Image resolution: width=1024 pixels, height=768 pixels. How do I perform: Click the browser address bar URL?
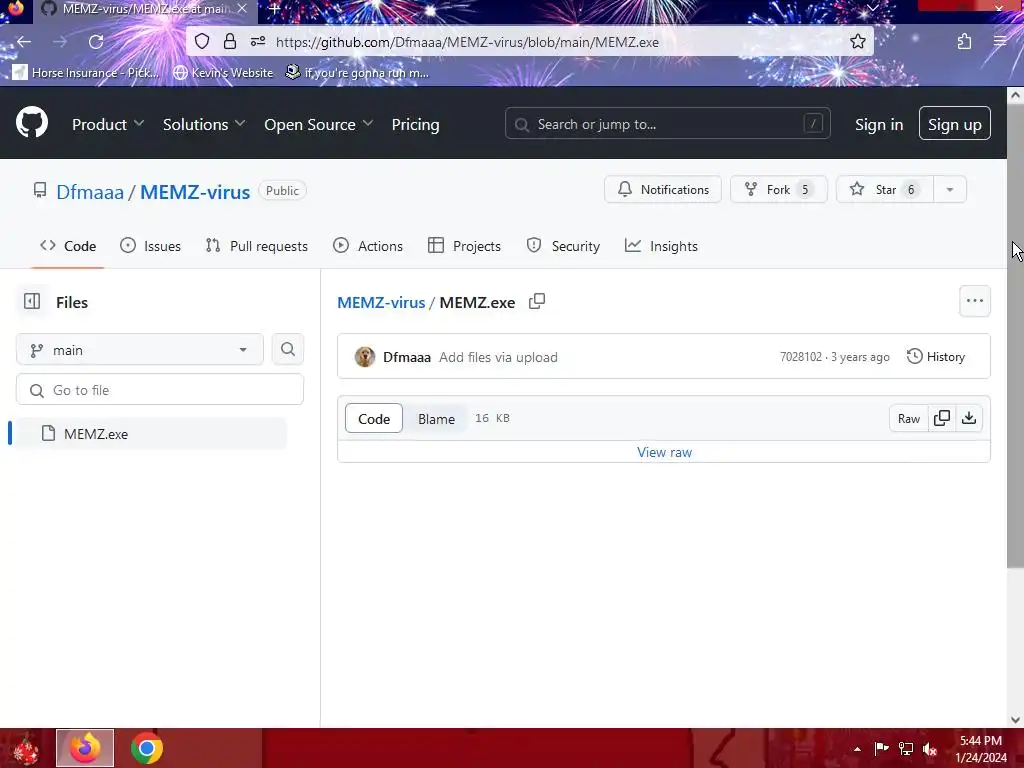(467, 42)
